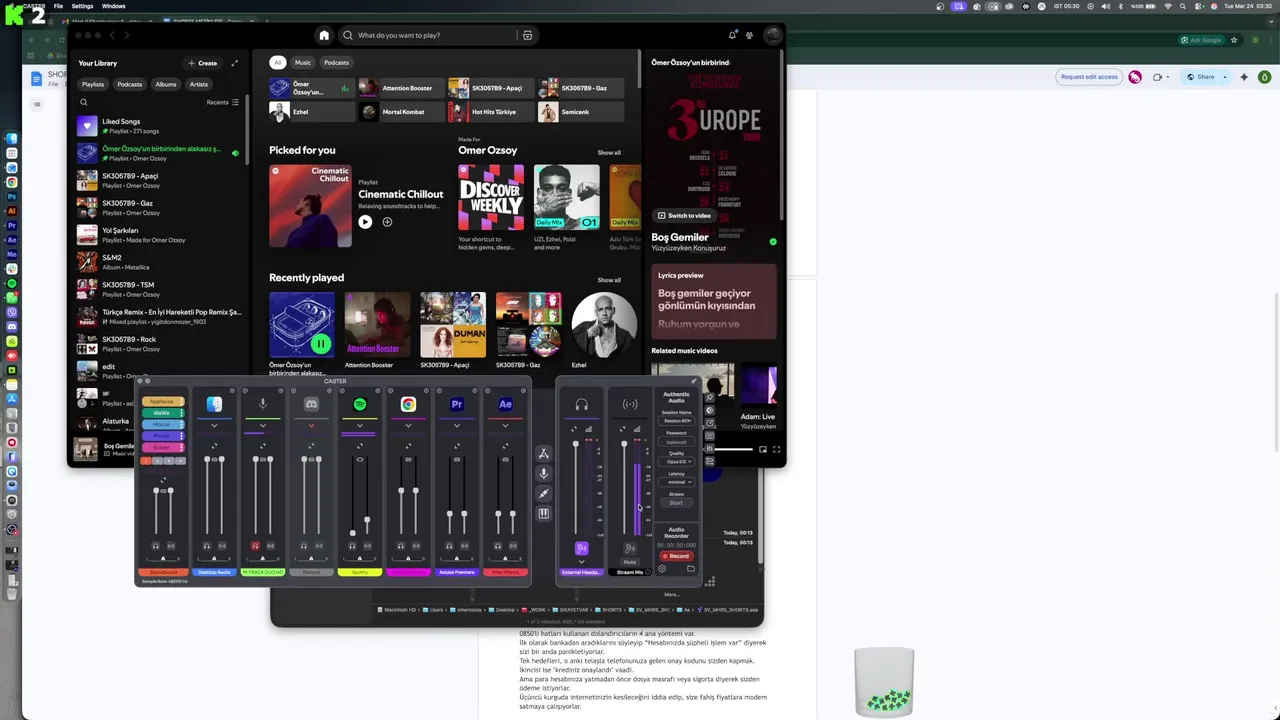Click the red Record button in Caster
Screen dimensions: 1280x720
pos(676,556)
